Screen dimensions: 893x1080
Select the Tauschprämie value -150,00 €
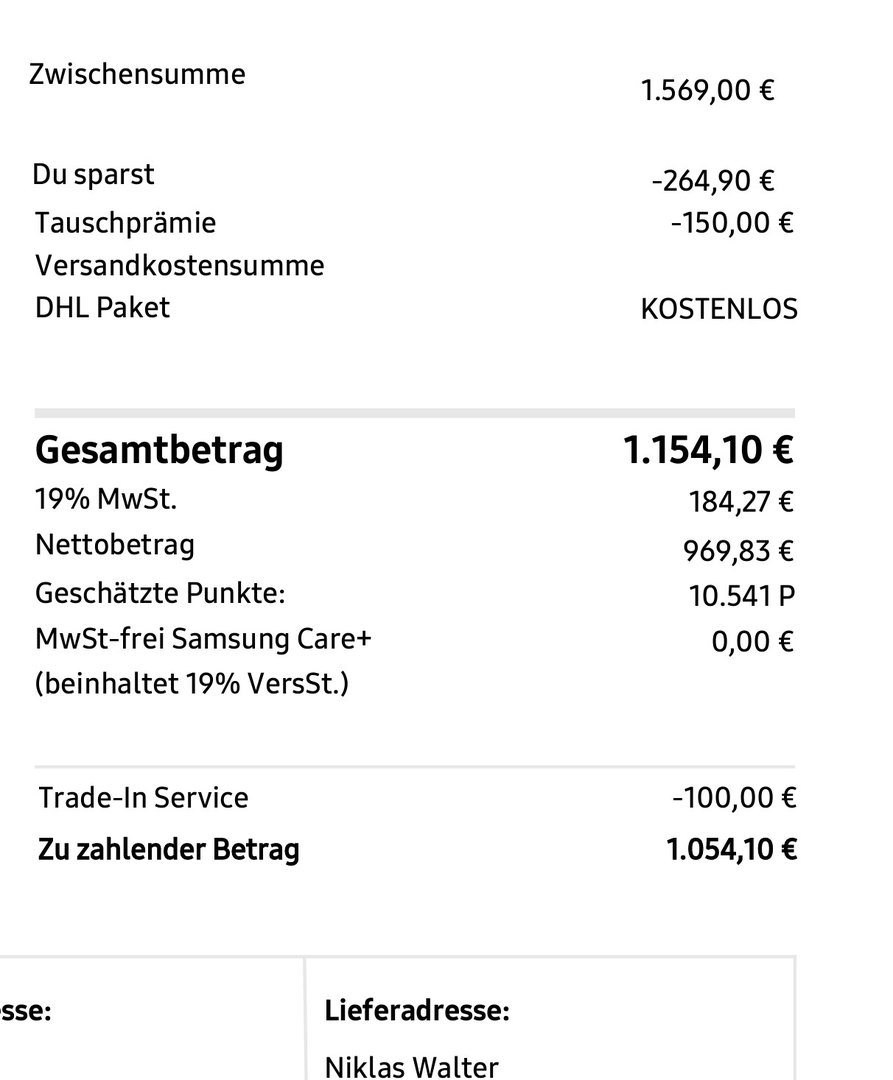click(732, 223)
